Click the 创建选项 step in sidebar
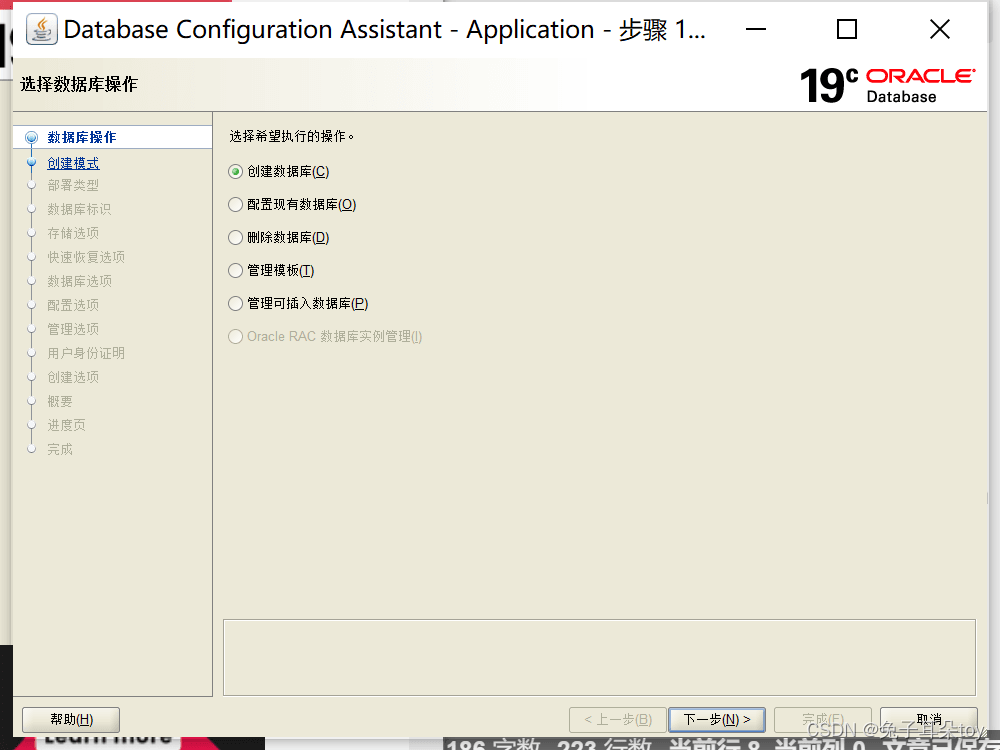Image resolution: width=1000 pixels, height=750 pixels. tap(73, 378)
